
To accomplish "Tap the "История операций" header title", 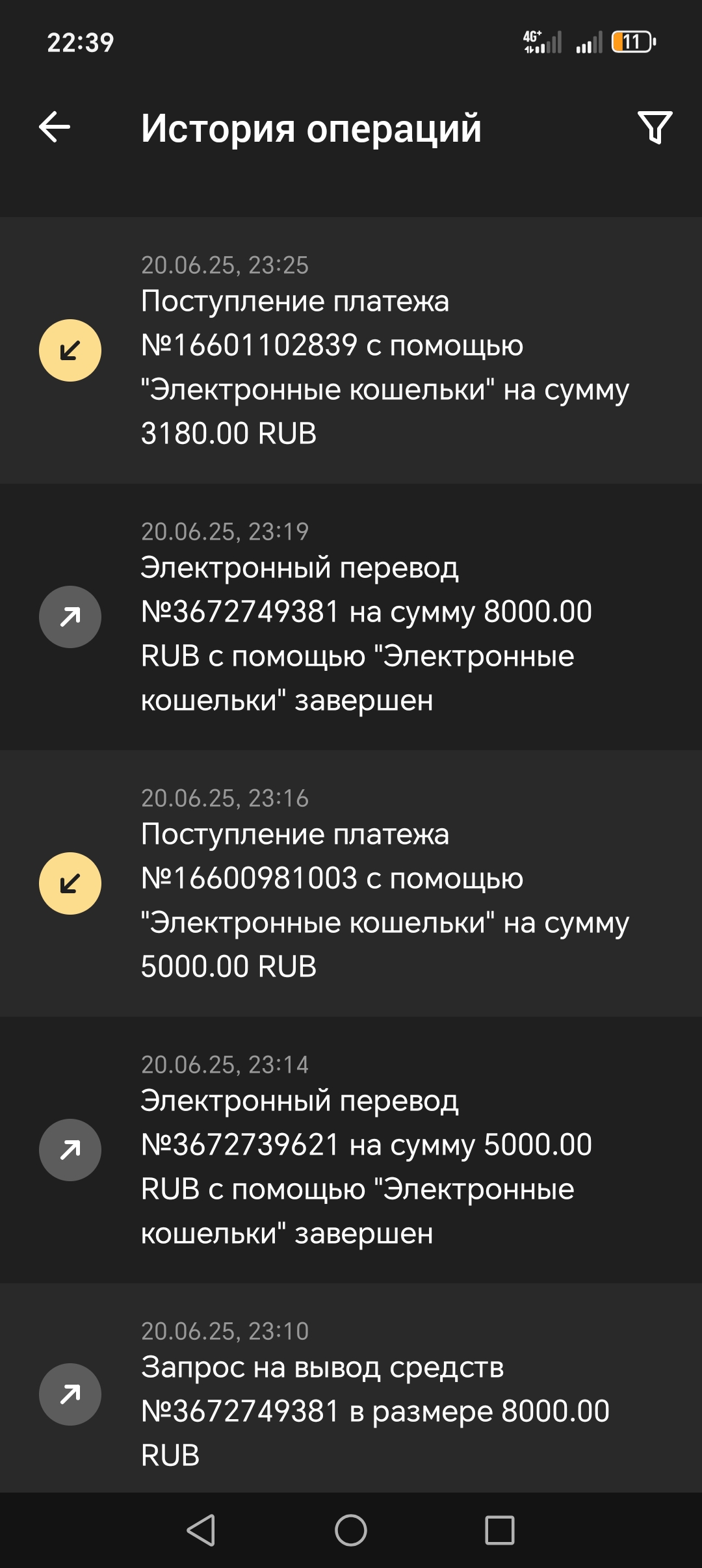I will tap(311, 128).
